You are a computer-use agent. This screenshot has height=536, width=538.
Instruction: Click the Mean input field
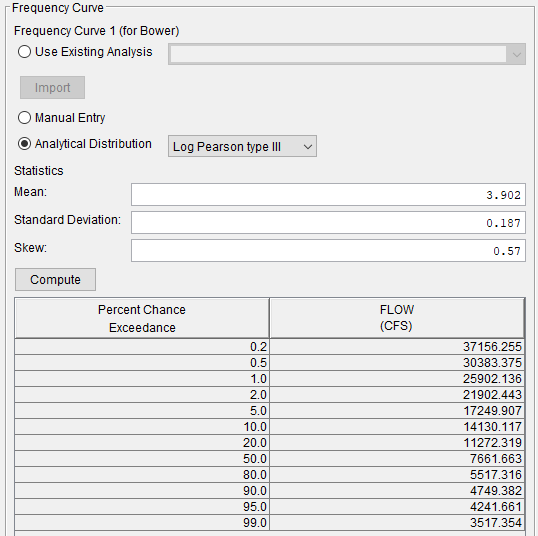point(328,195)
